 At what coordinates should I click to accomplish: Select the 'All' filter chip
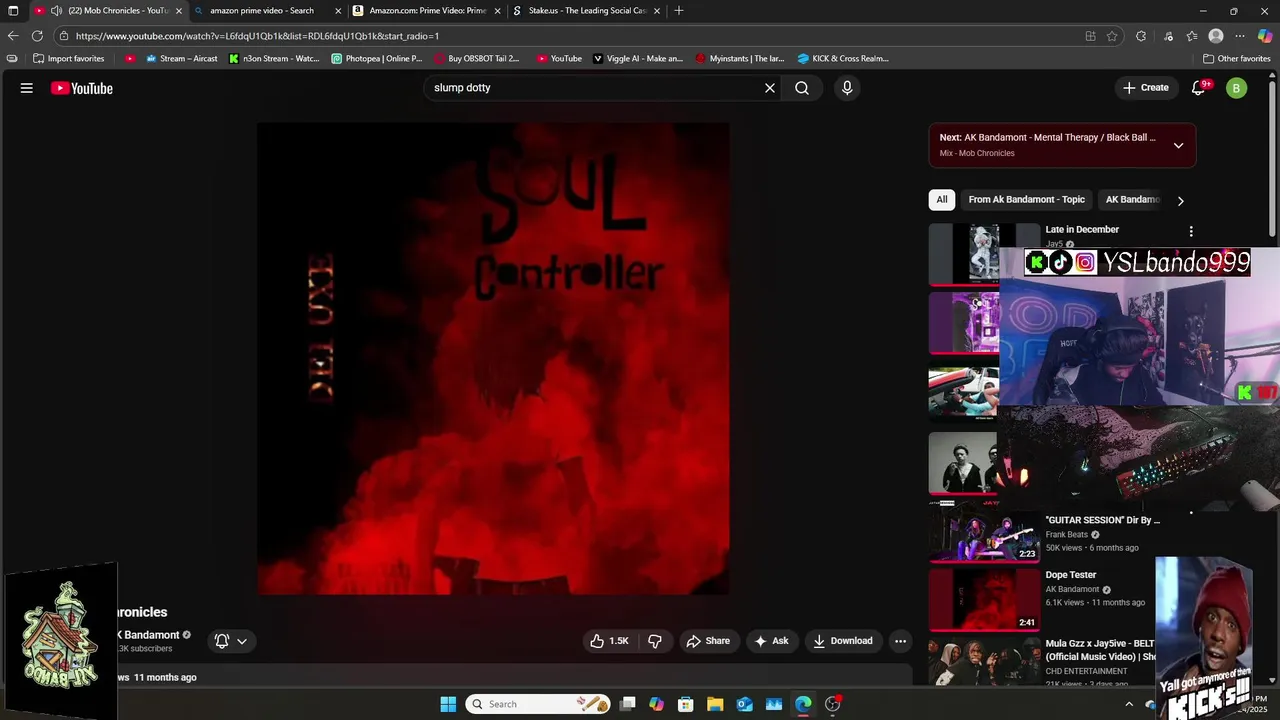click(941, 199)
